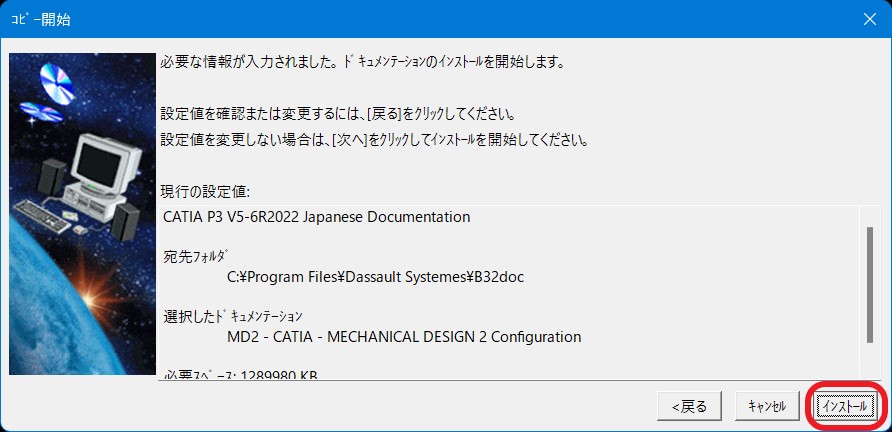This screenshot has width=892, height=432.
Task: Click scrollbar track above the thumb
Action: (870, 214)
